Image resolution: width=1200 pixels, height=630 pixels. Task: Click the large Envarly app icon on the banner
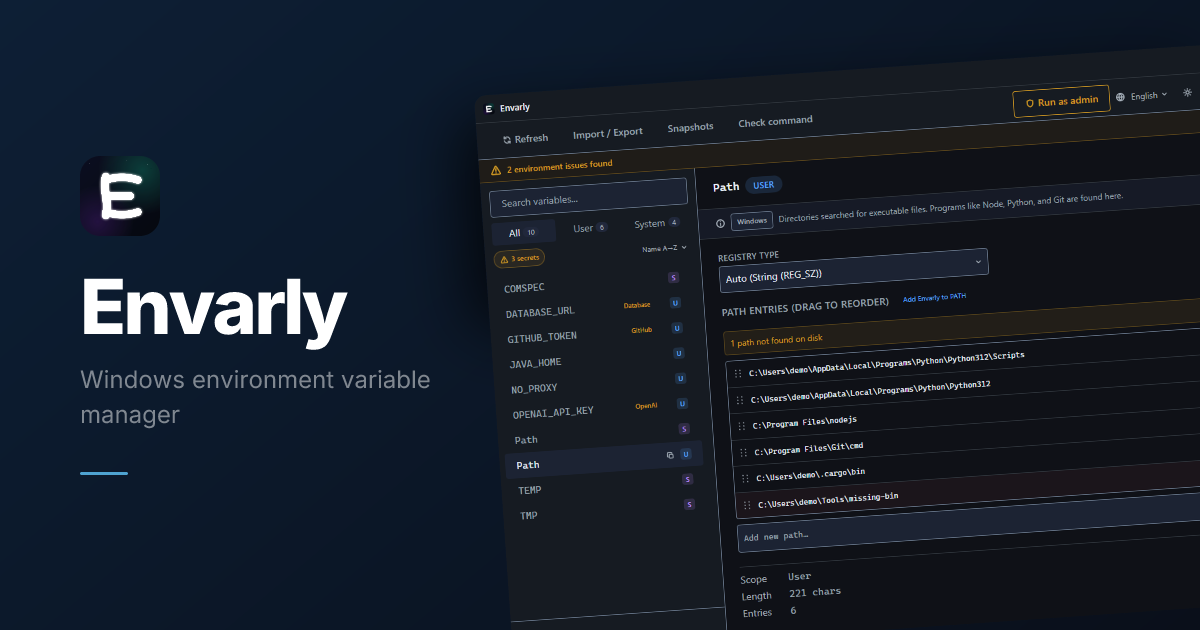coord(120,196)
